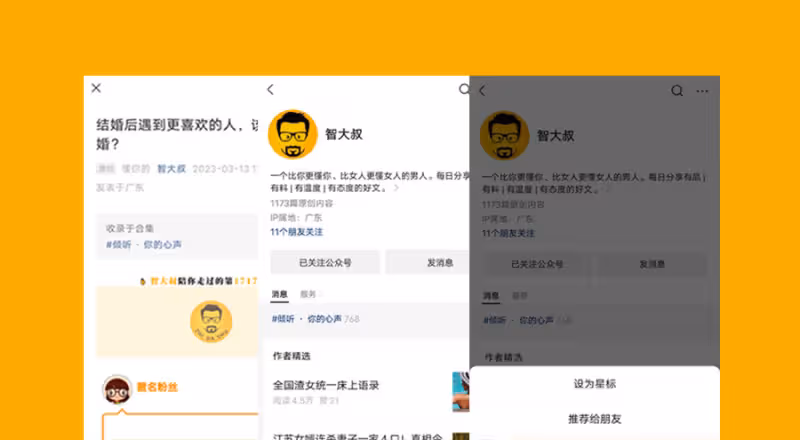Expand the profile description chevron
Viewport: 800px width, 440px height.
[x=396, y=188]
